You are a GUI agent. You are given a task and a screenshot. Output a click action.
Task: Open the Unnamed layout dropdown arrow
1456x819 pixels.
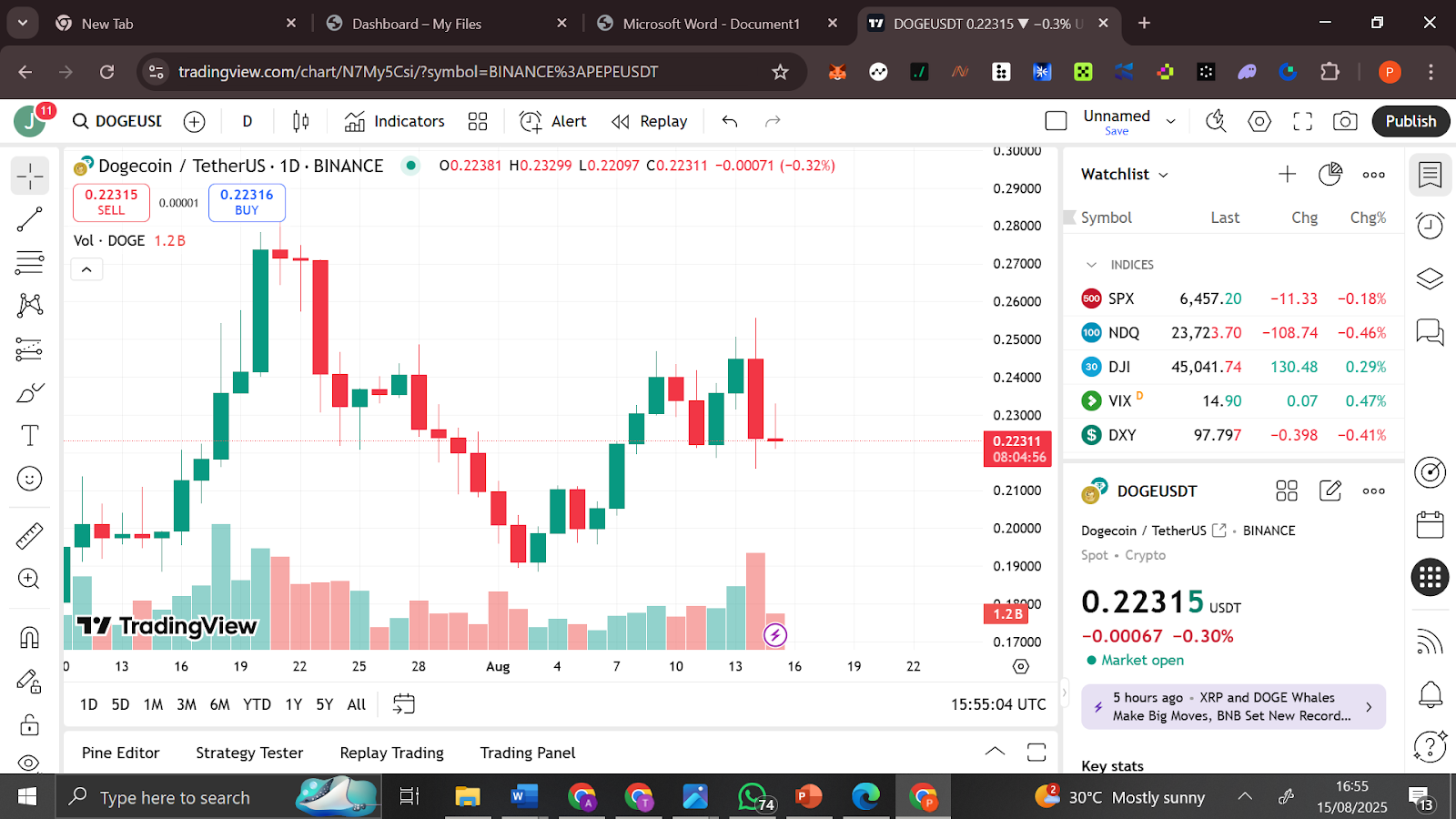pos(1171,121)
